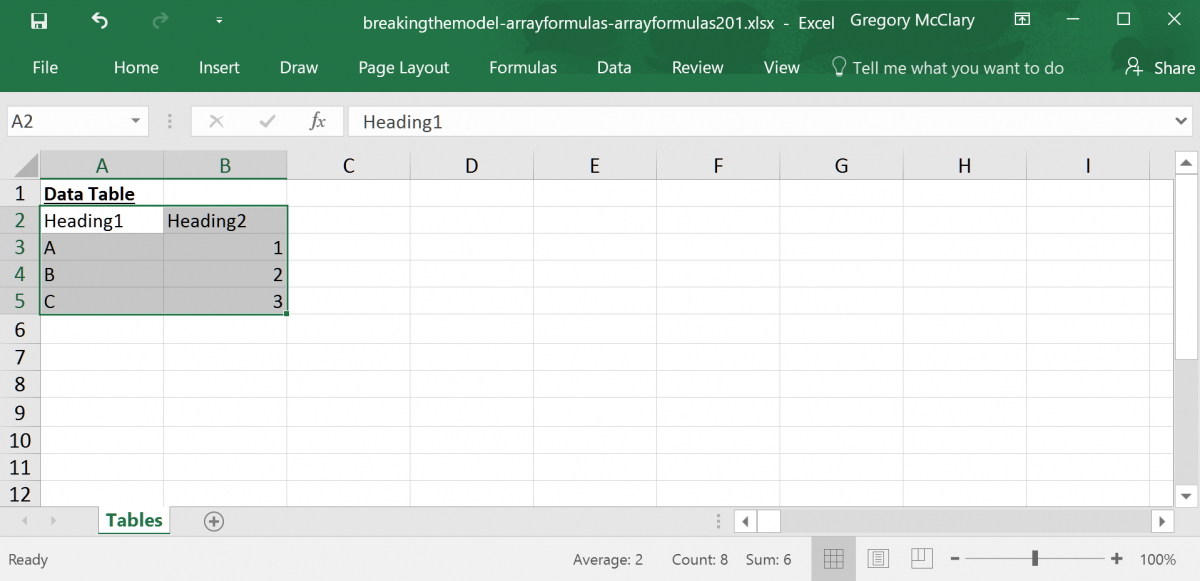This screenshot has width=1200, height=581.
Task: Click the Enter checkmark in formula bar
Action: [x=266, y=120]
